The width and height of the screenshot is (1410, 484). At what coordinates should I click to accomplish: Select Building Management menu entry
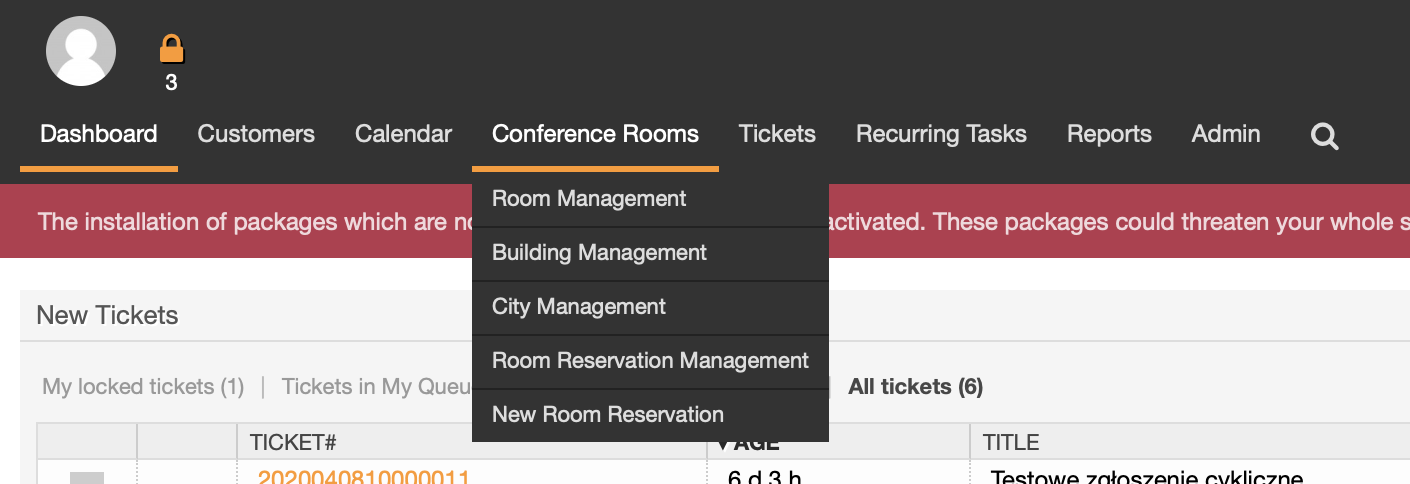(x=650, y=253)
